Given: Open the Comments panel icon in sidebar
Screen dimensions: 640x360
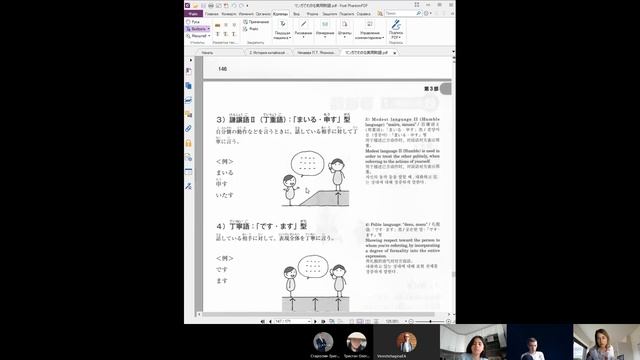Looking at the screenshot, I should pyautogui.click(x=189, y=114).
